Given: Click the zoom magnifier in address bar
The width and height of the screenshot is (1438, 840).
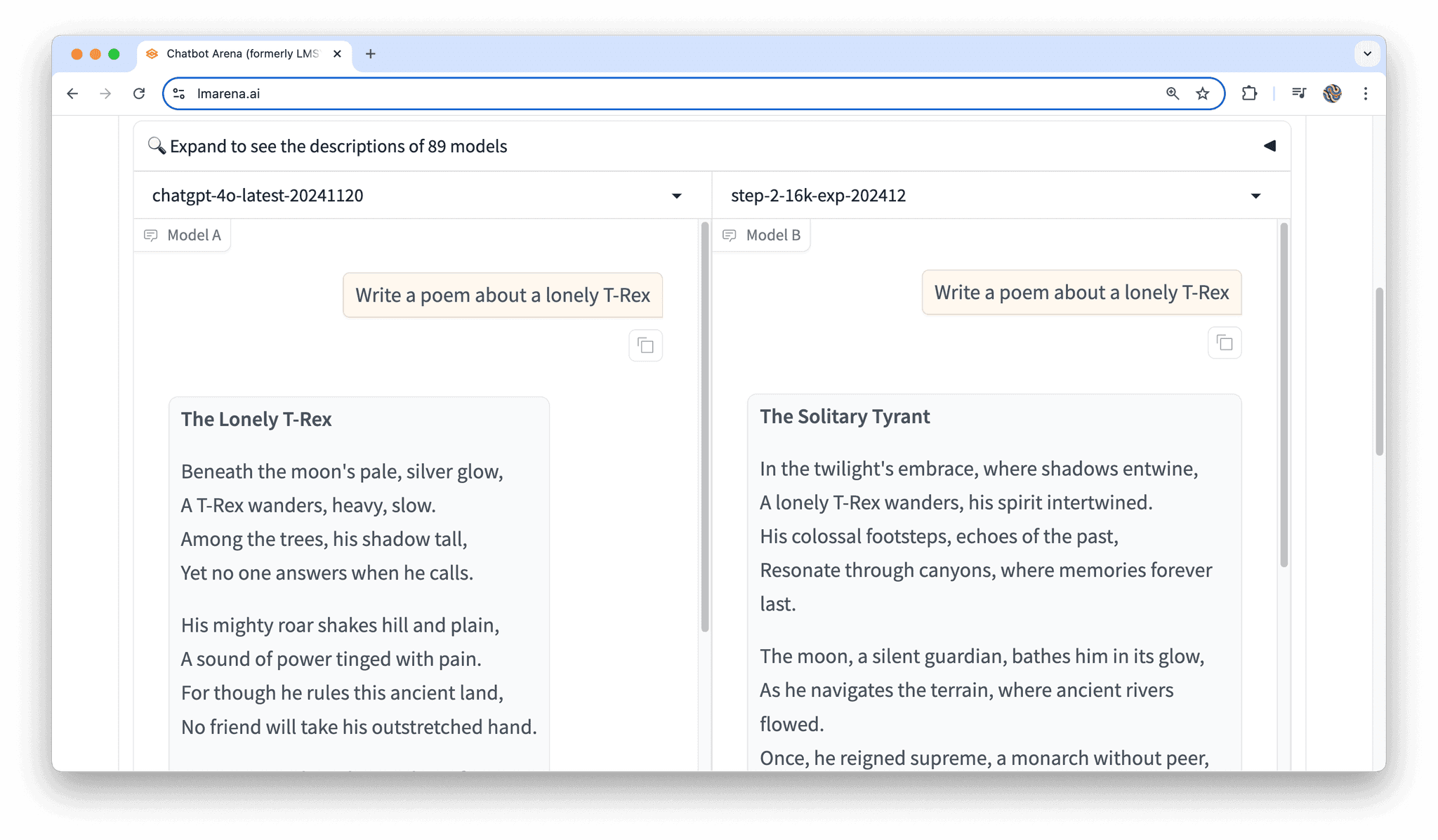Looking at the screenshot, I should tap(1172, 93).
